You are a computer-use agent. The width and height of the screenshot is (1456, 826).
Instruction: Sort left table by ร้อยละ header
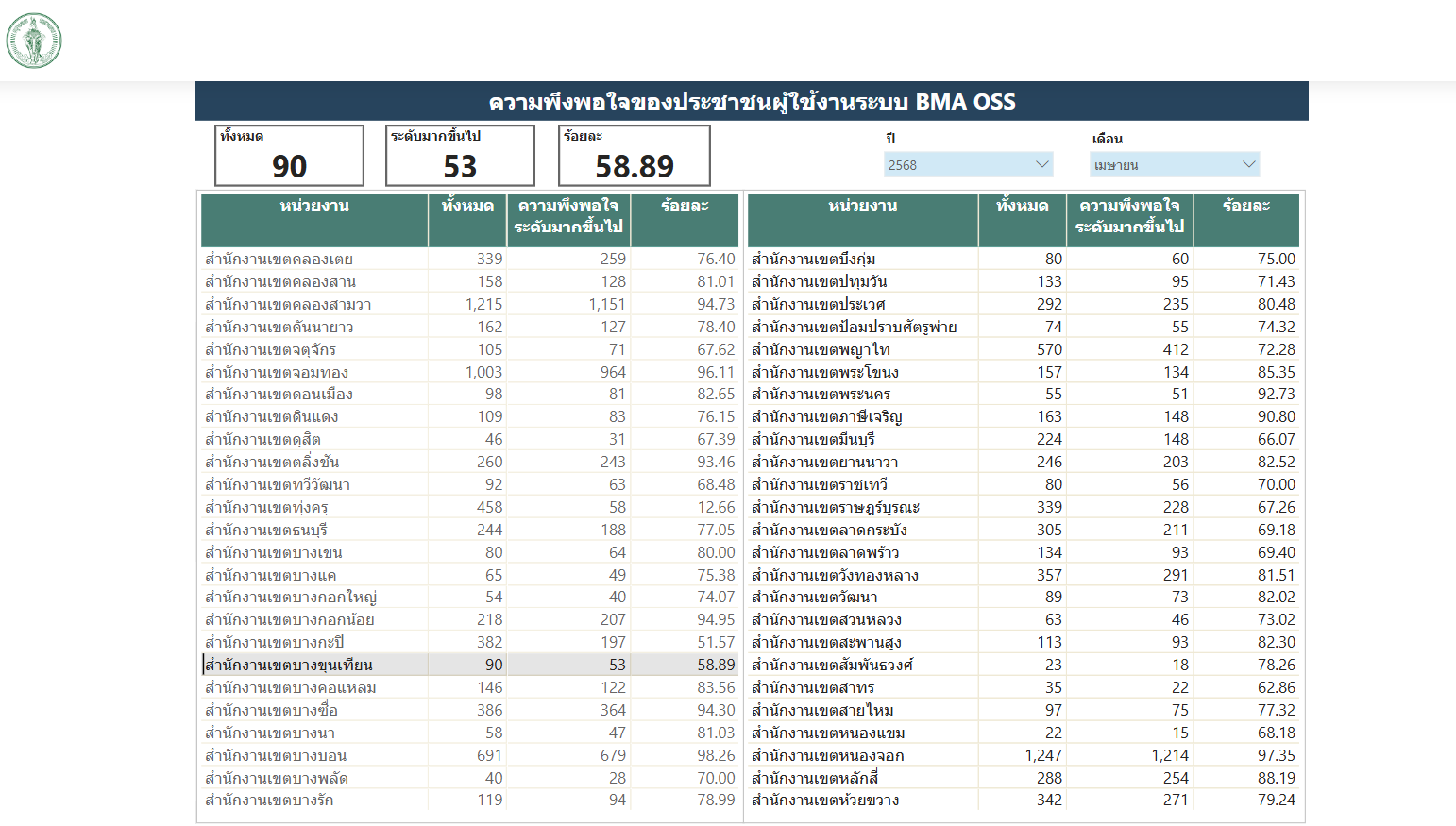click(x=685, y=220)
